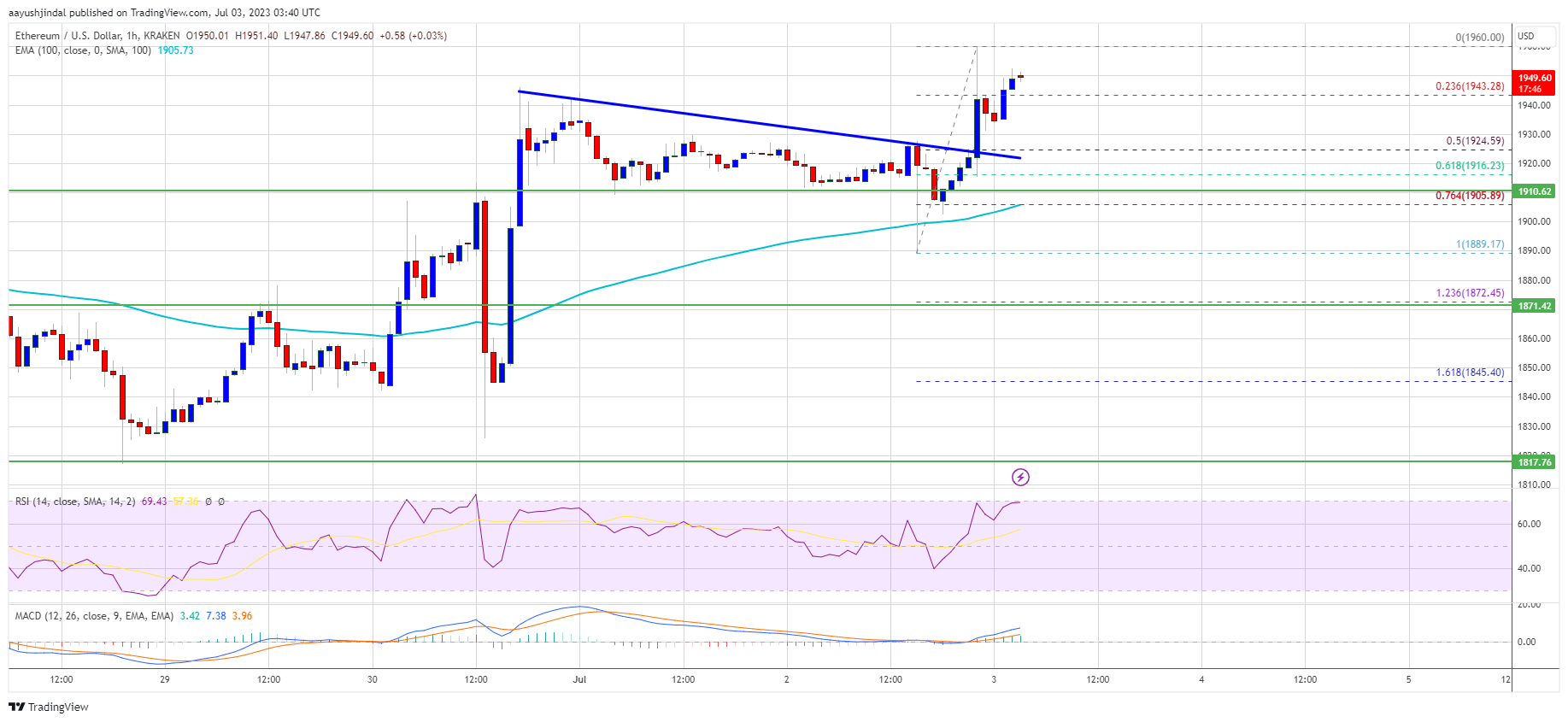Click the 1830.00 price axis label
The height and width of the screenshot is (722, 1568).
[x=1534, y=426]
